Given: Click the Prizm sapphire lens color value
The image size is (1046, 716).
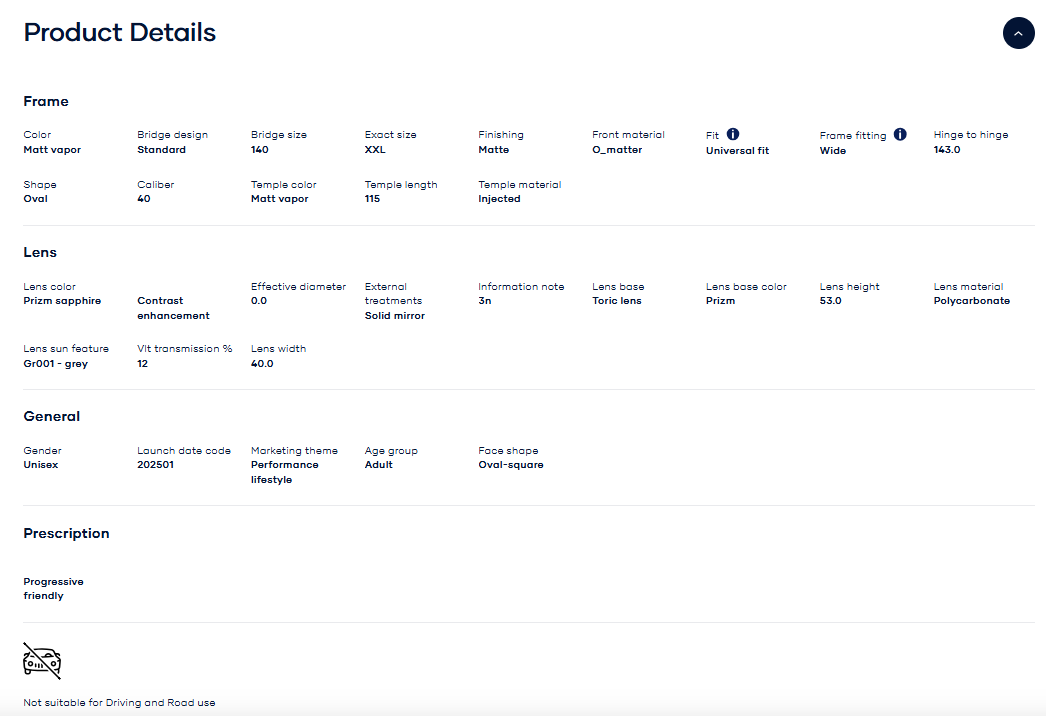Looking at the screenshot, I should (62, 301).
